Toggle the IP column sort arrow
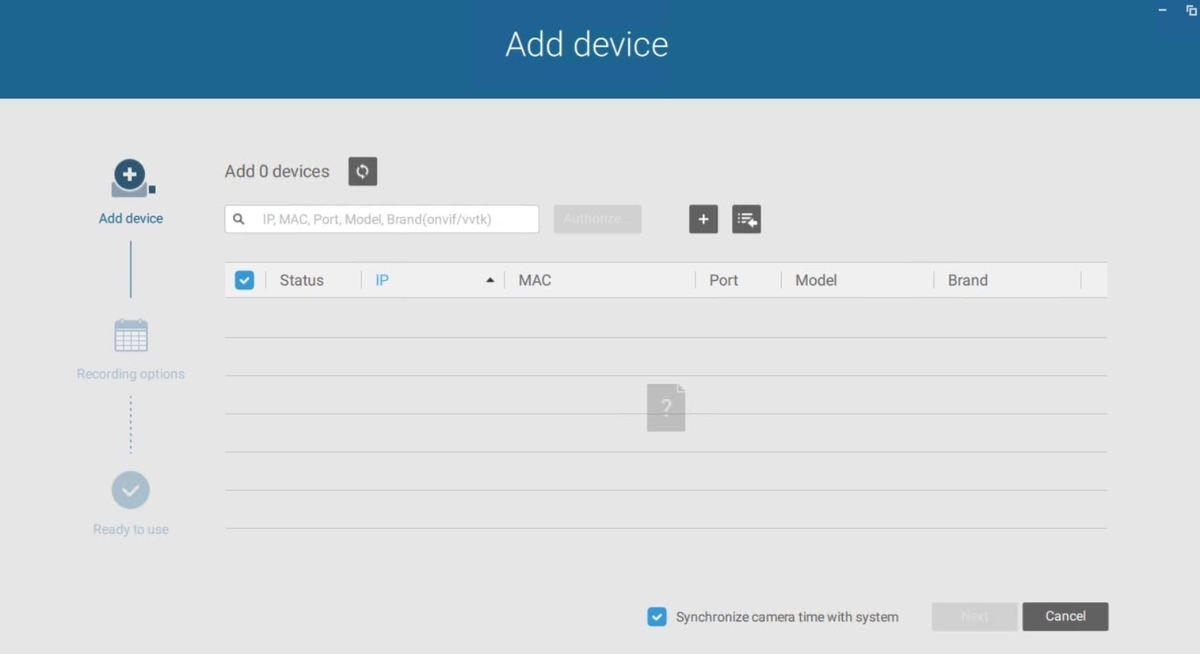 point(490,281)
